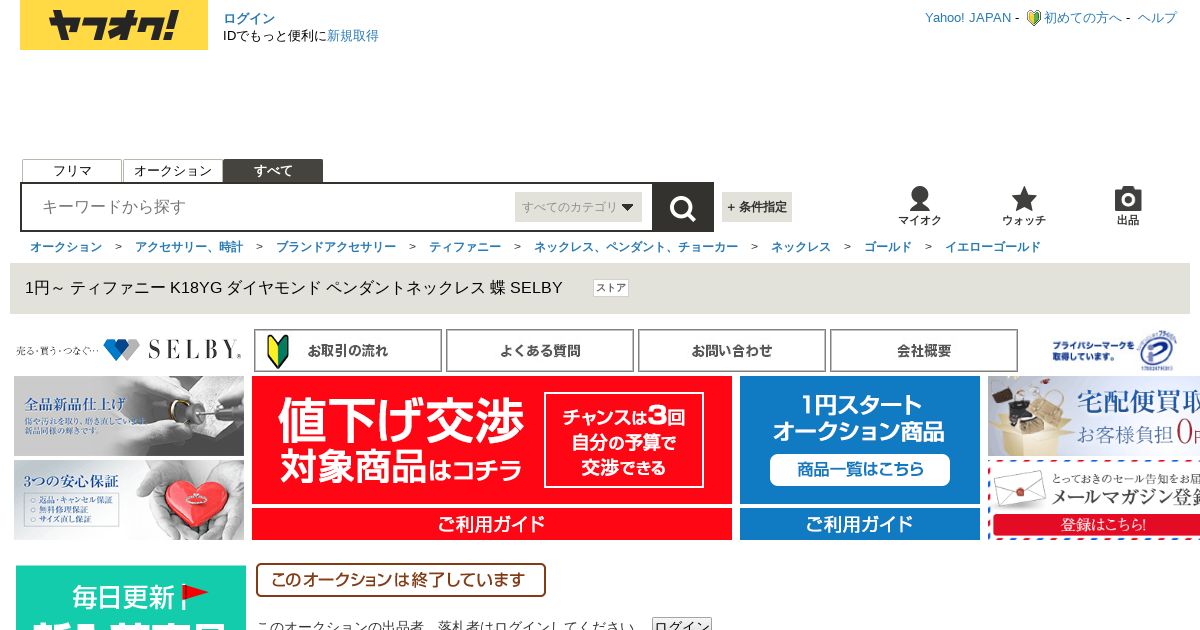Click red ご利用ガイド button
This screenshot has height=630, width=1200.
click(492, 524)
